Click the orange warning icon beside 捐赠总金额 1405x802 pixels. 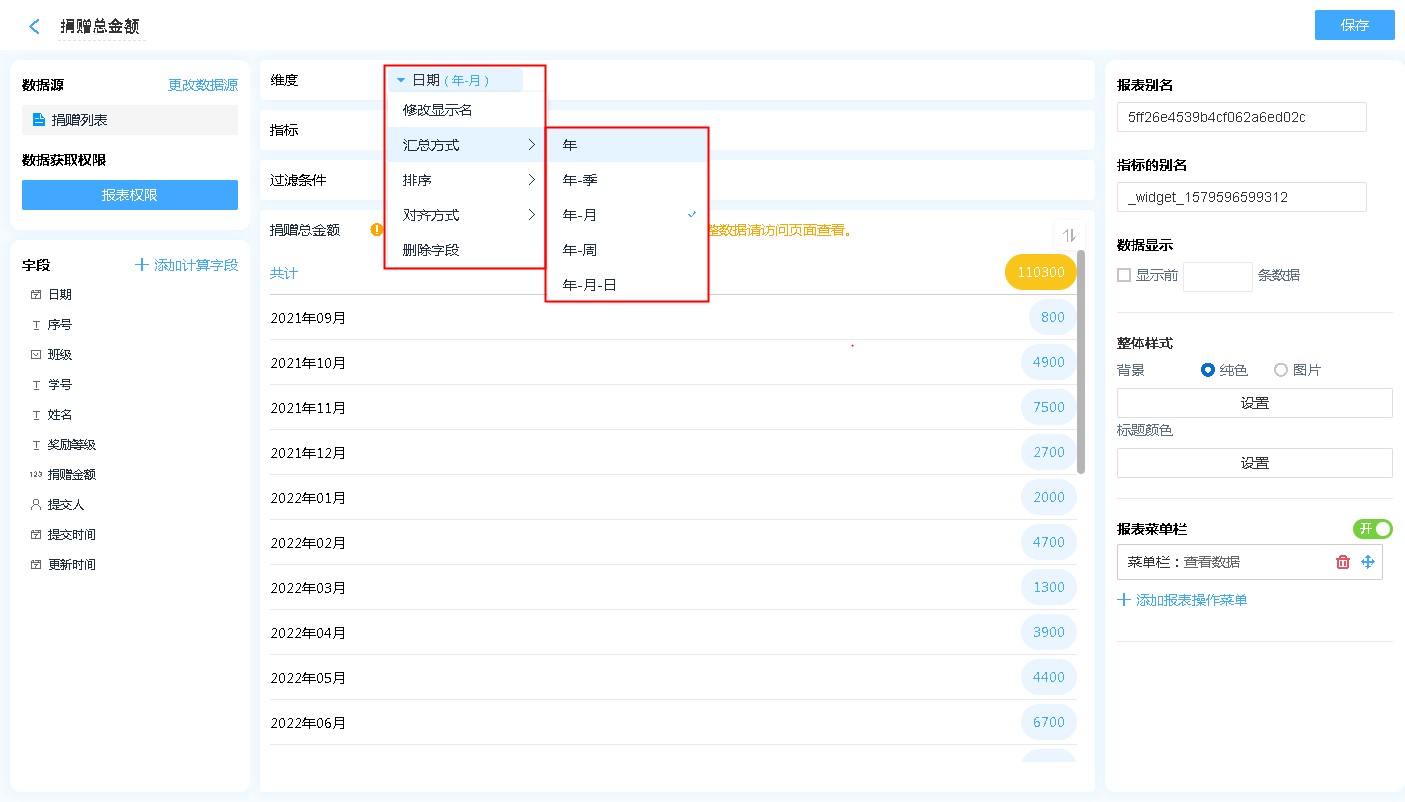[x=377, y=230]
